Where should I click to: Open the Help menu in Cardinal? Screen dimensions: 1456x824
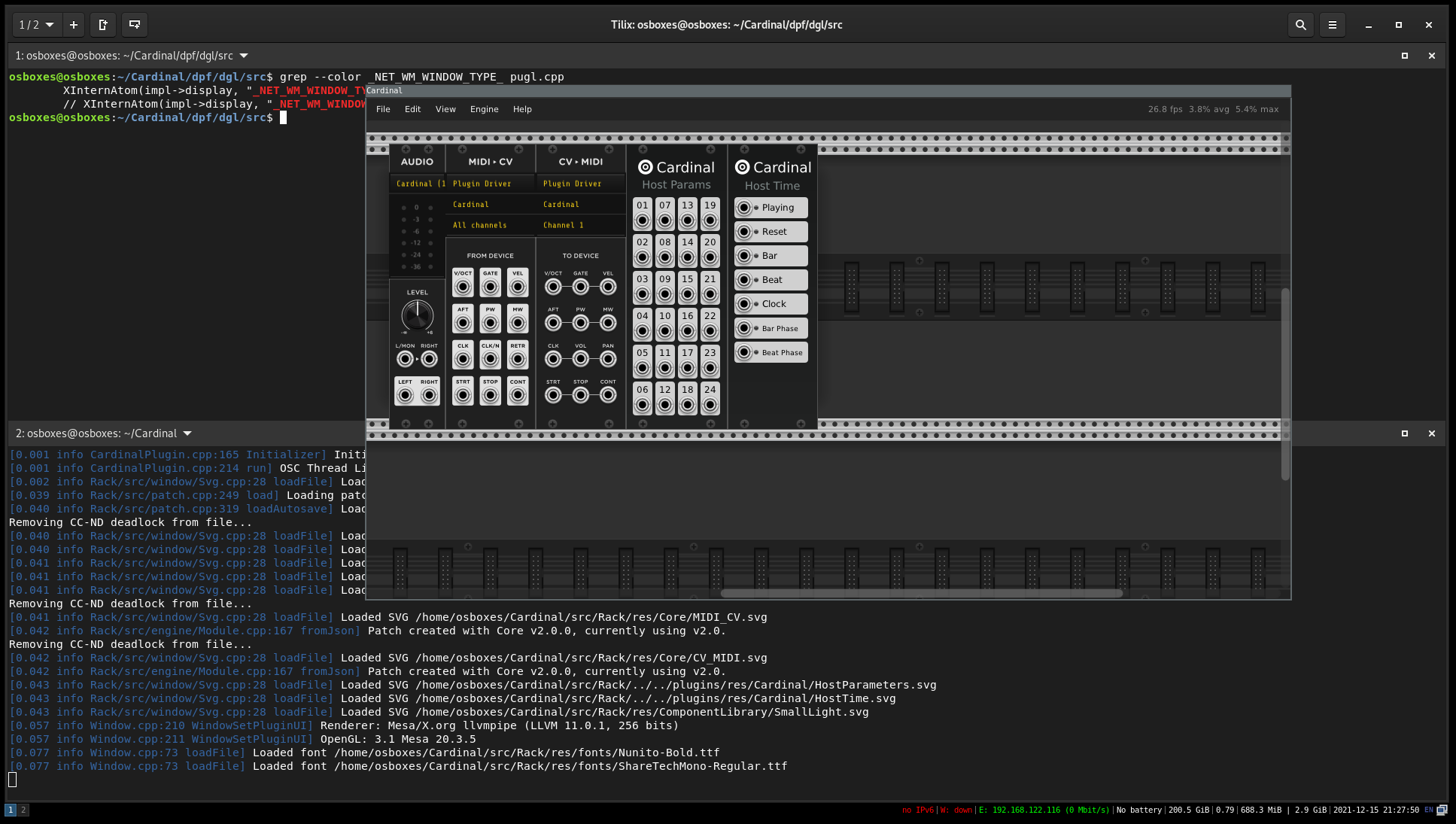[x=522, y=109]
